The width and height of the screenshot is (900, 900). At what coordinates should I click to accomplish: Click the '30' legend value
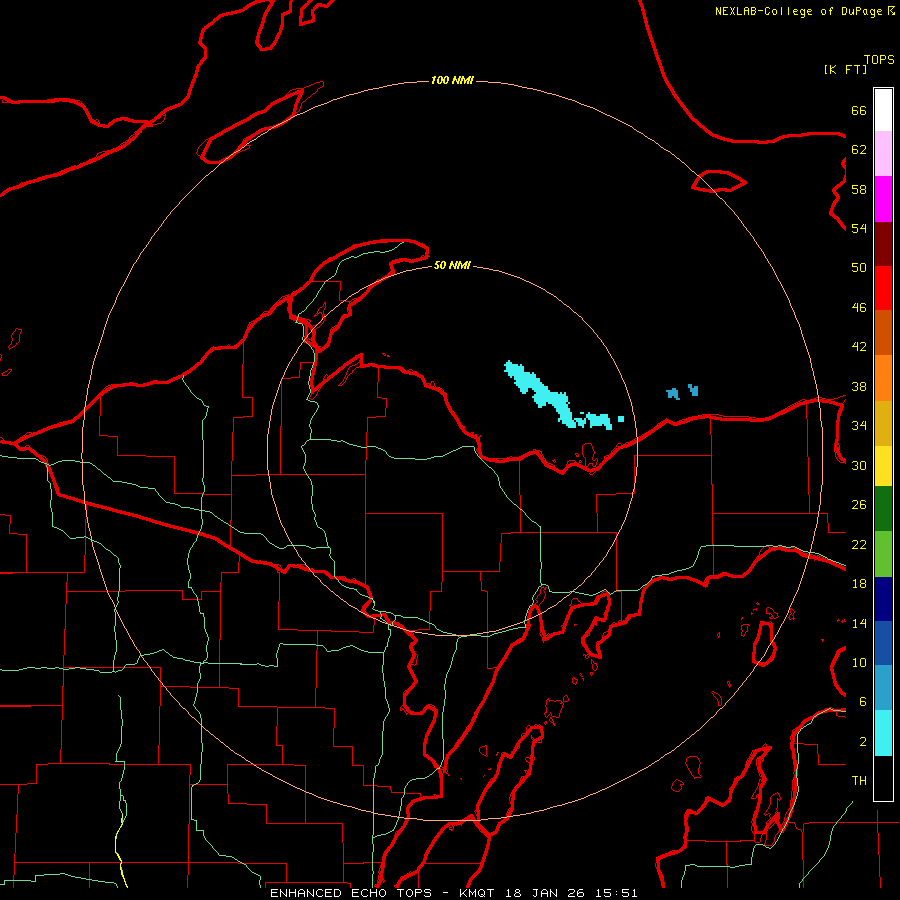859,465
